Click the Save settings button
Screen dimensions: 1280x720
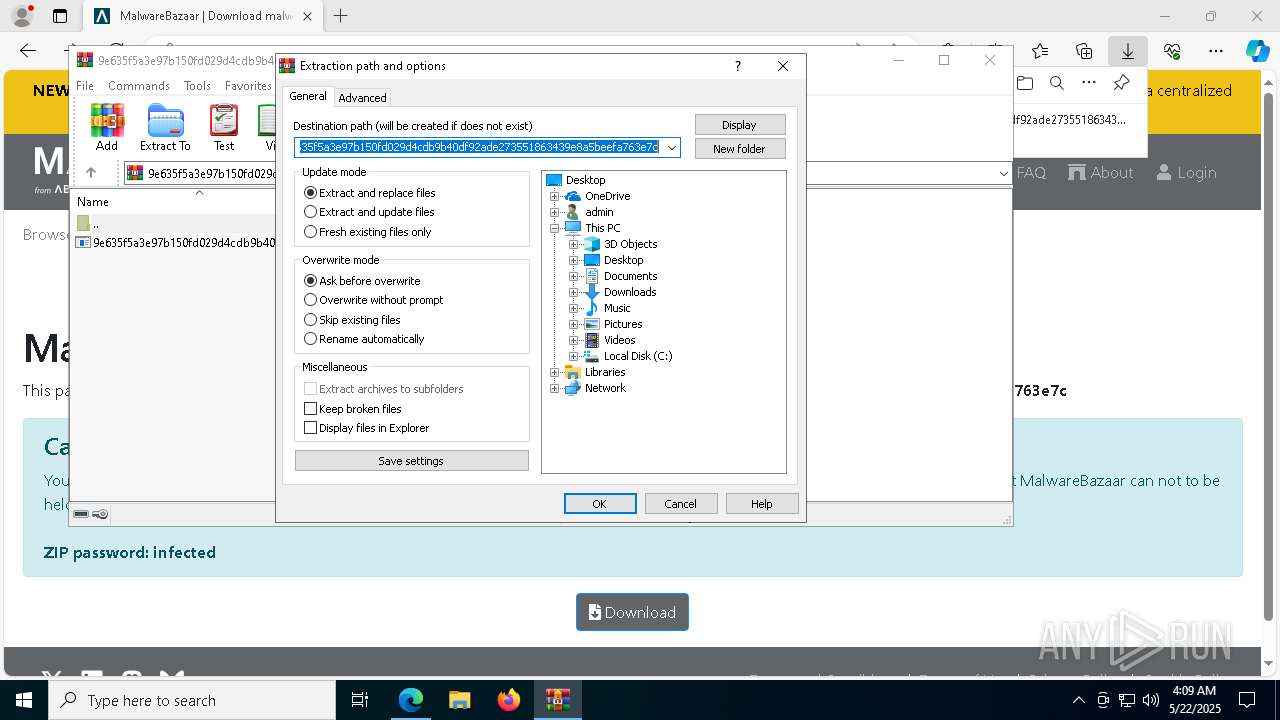411,461
